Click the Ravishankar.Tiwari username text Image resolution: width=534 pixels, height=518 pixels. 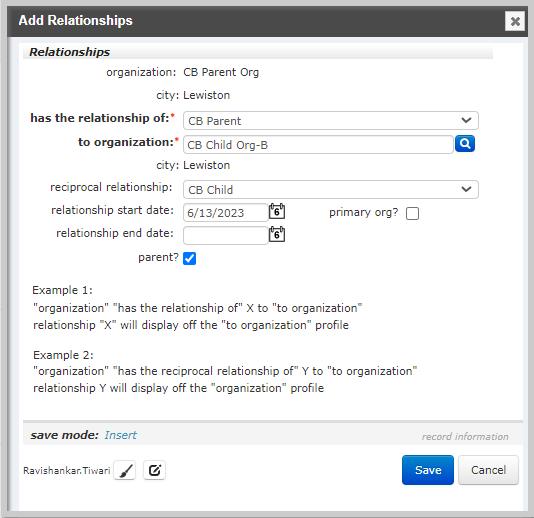coord(67,470)
